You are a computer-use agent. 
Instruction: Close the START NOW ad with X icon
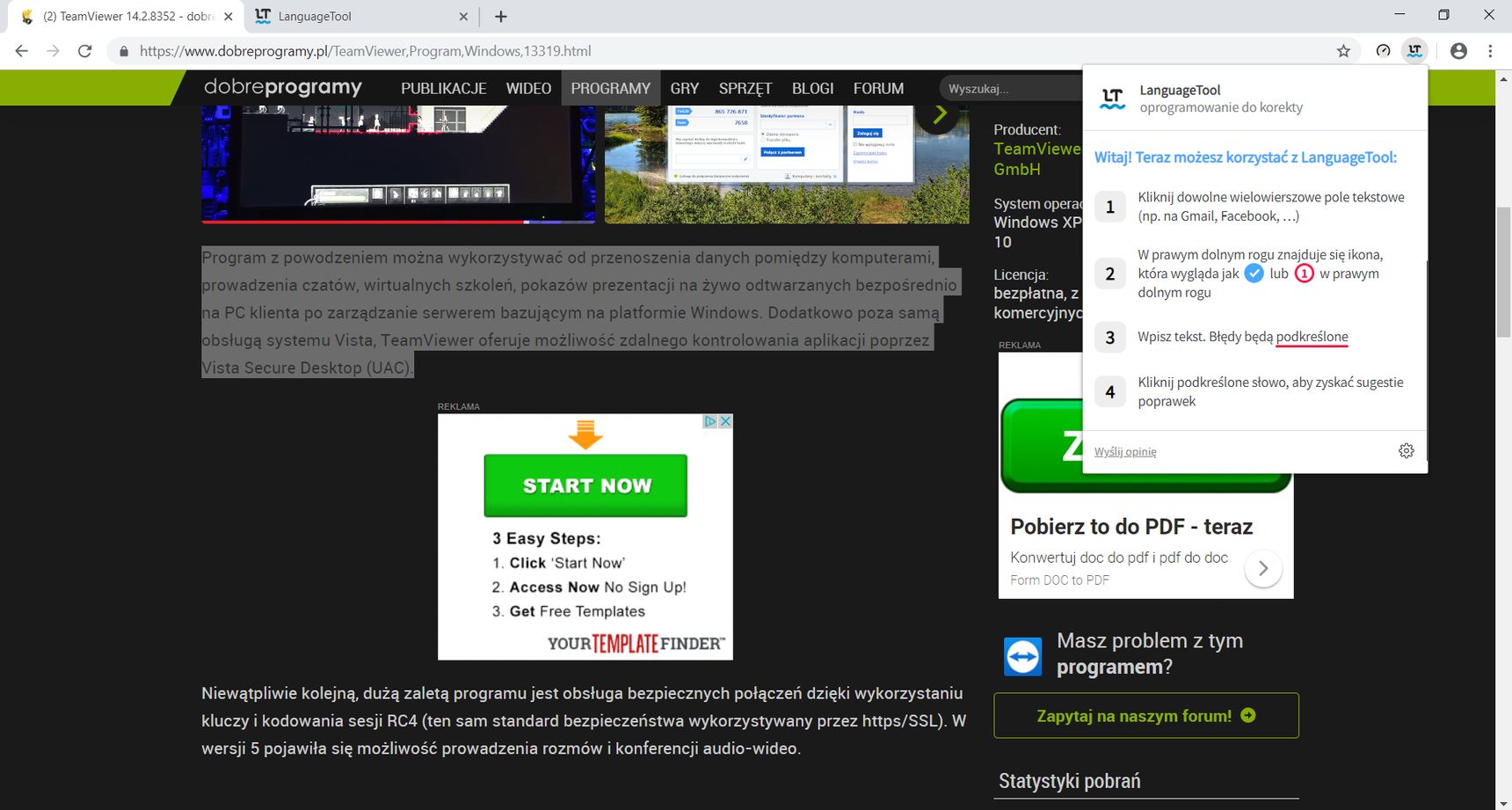726,421
